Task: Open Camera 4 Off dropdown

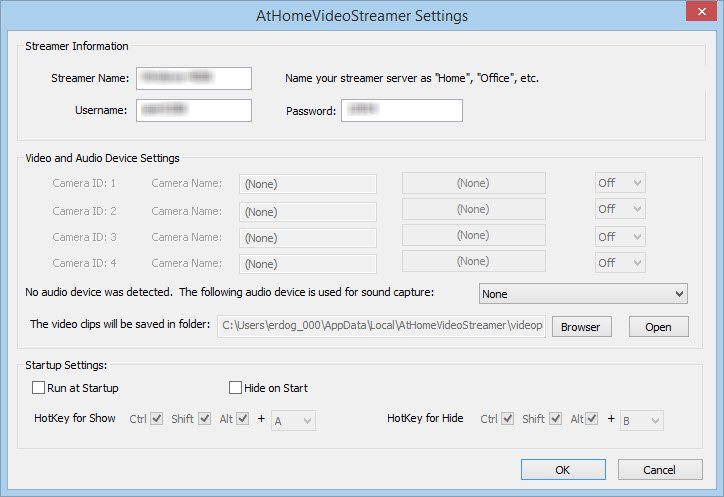Action: point(620,263)
